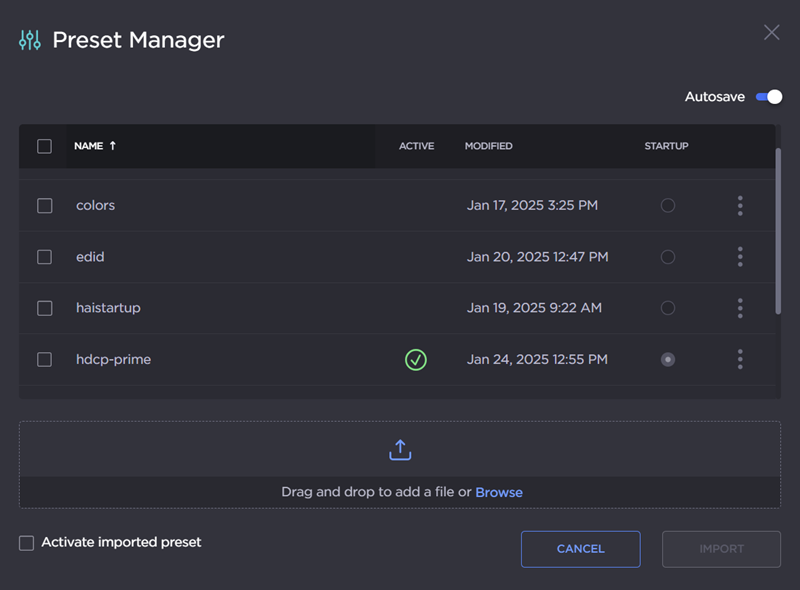Tick the select-all checkbox in the header
The image size is (800, 590).
pos(45,146)
